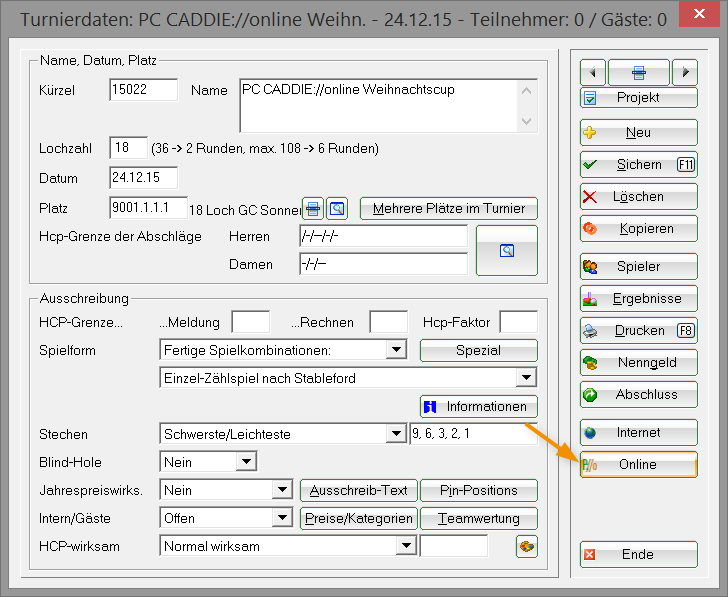Open the Drucken print menu
Viewport: 728px width, 597px height.
[x=638, y=331]
